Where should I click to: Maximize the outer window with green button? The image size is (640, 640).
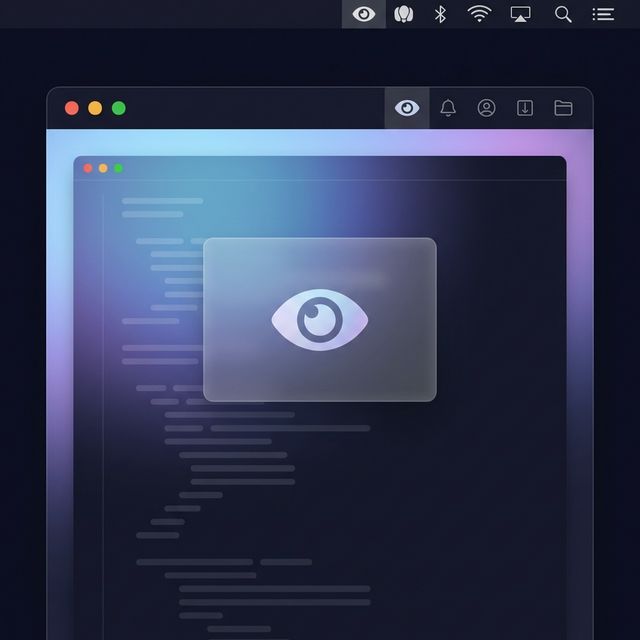[x=119, y=108]
